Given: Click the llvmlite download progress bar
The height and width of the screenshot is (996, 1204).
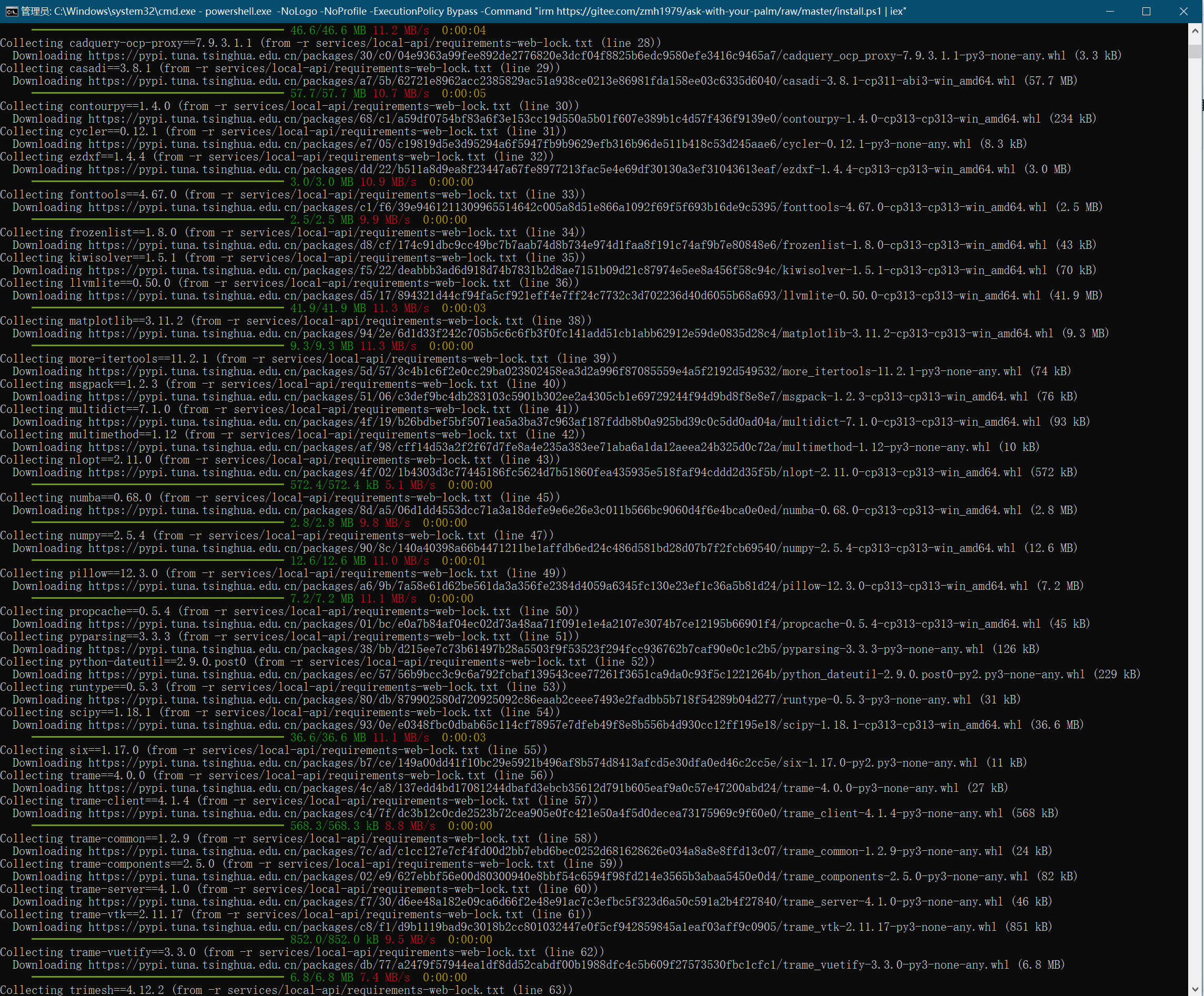Looking at the screenshot, I should click(158, 308).
